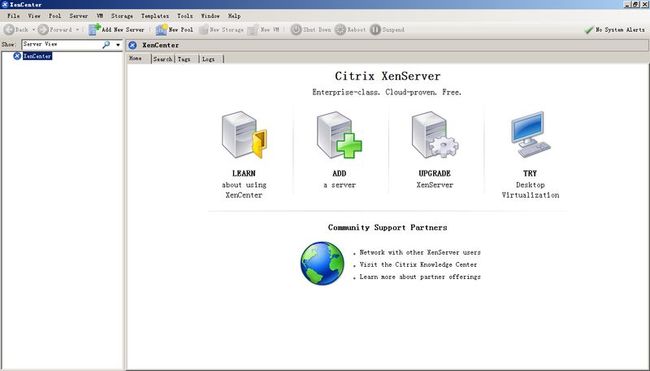Click the Shut Down toolbar label

coord(317,30)
